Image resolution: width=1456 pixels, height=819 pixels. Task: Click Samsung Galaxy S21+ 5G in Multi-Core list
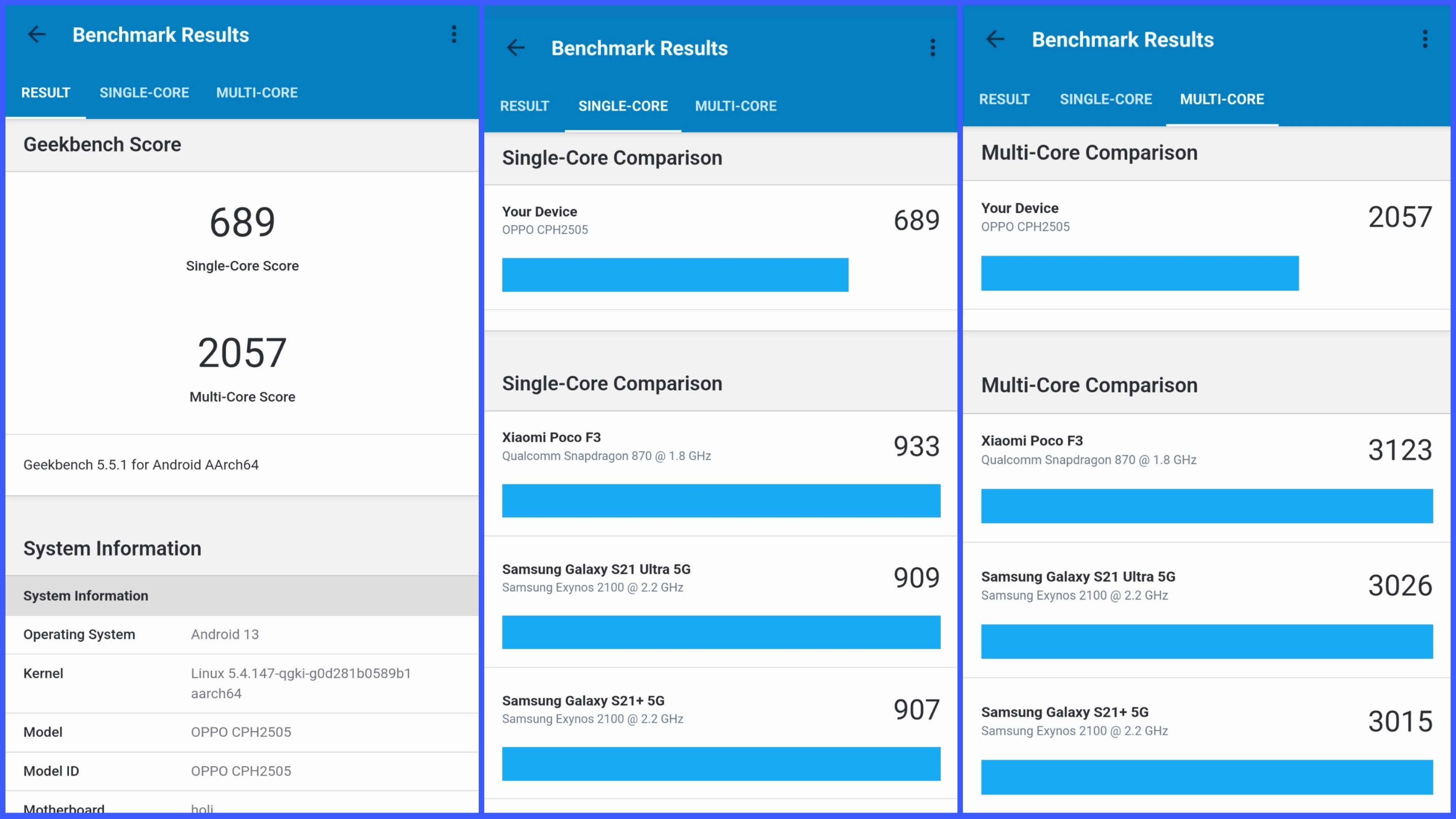[x=1065, y=712]
